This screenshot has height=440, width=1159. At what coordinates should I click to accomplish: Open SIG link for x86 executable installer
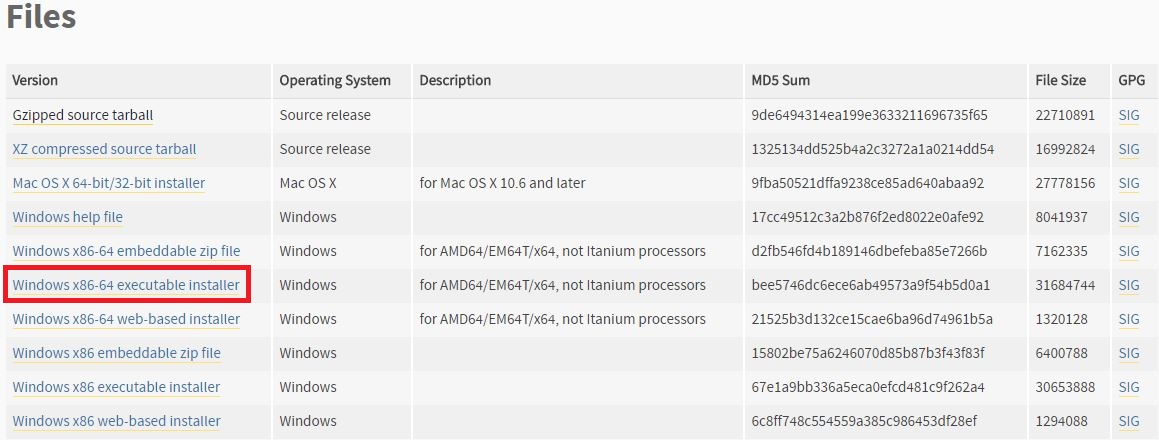(1129, 387)
